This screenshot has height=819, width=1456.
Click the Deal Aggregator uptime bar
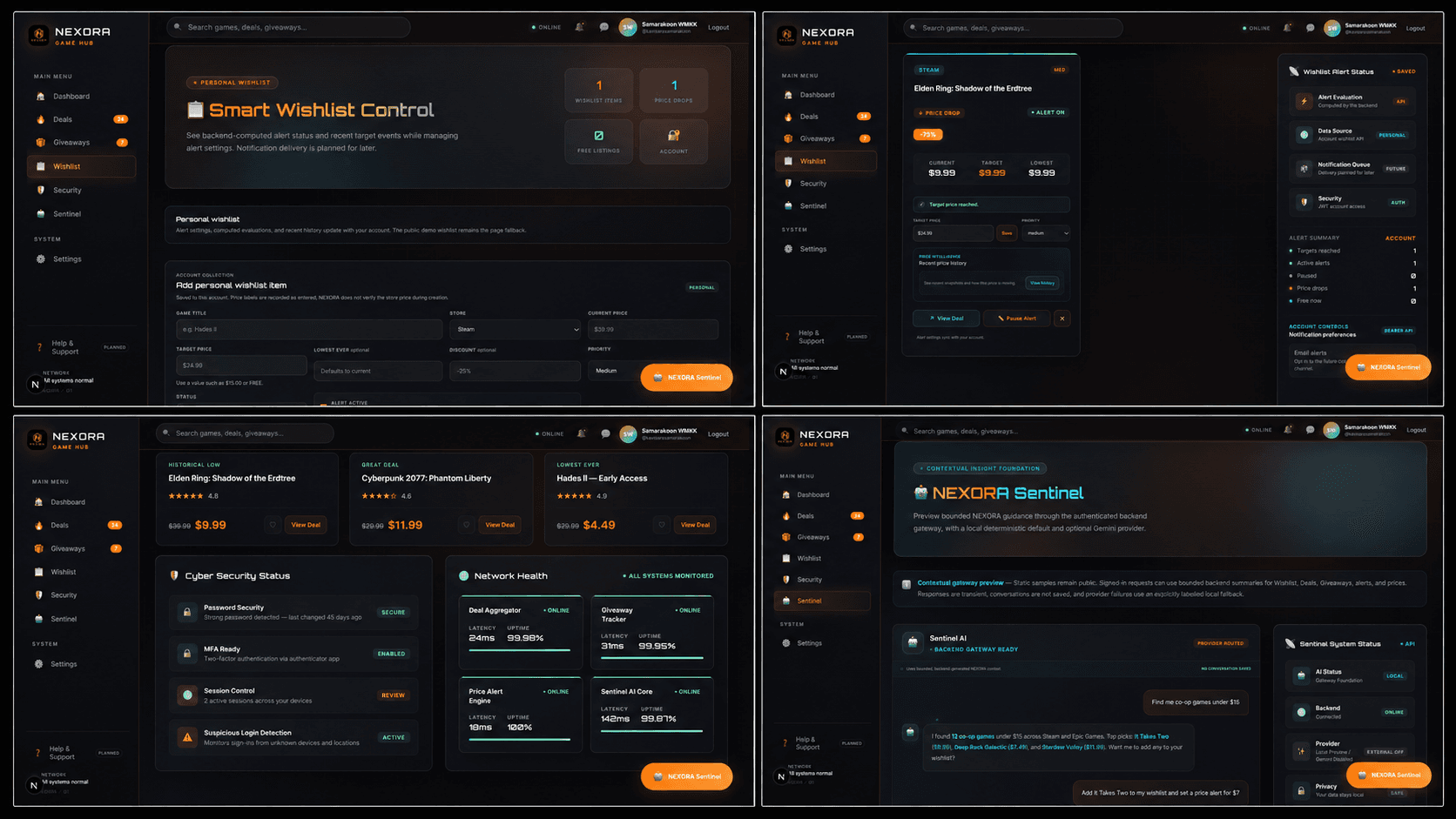519,650
